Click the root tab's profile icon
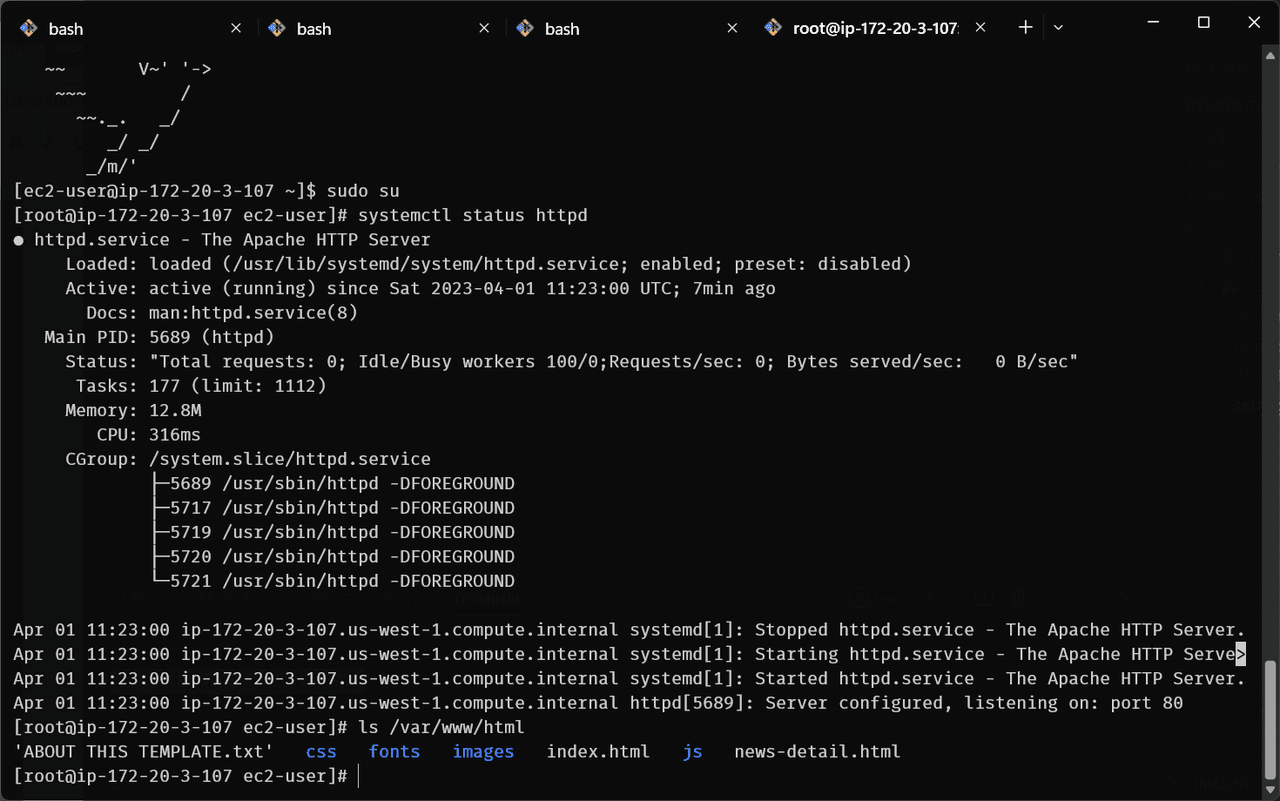This screenshot has width=1280, height=801. (x=772, y=28)
